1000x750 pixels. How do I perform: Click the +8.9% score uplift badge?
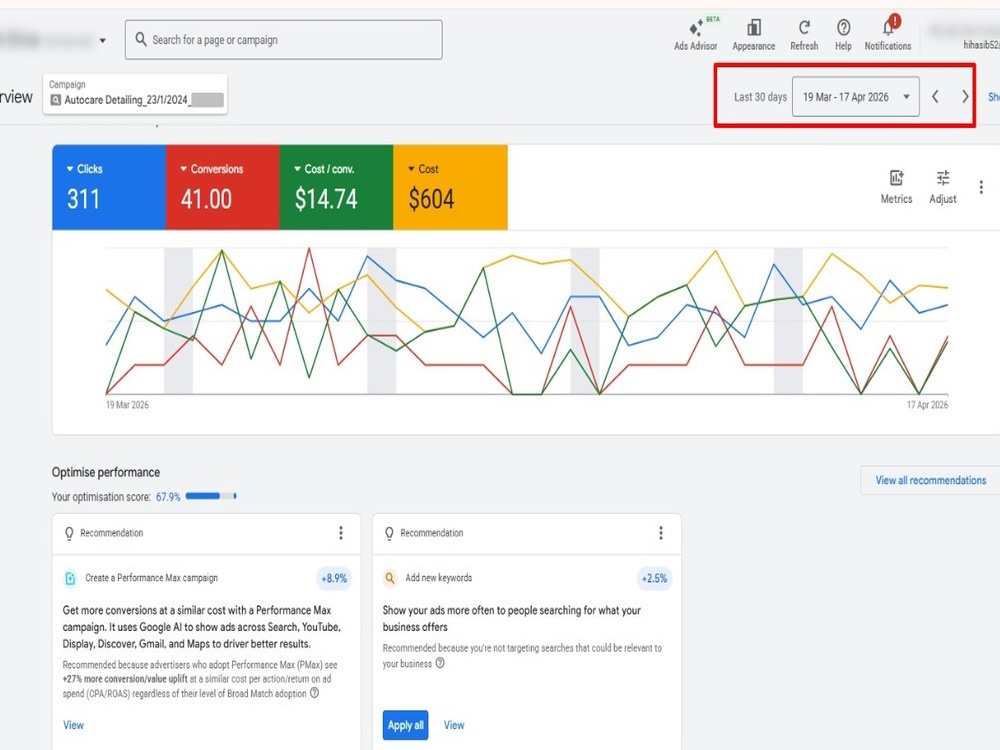click(334, 578)
